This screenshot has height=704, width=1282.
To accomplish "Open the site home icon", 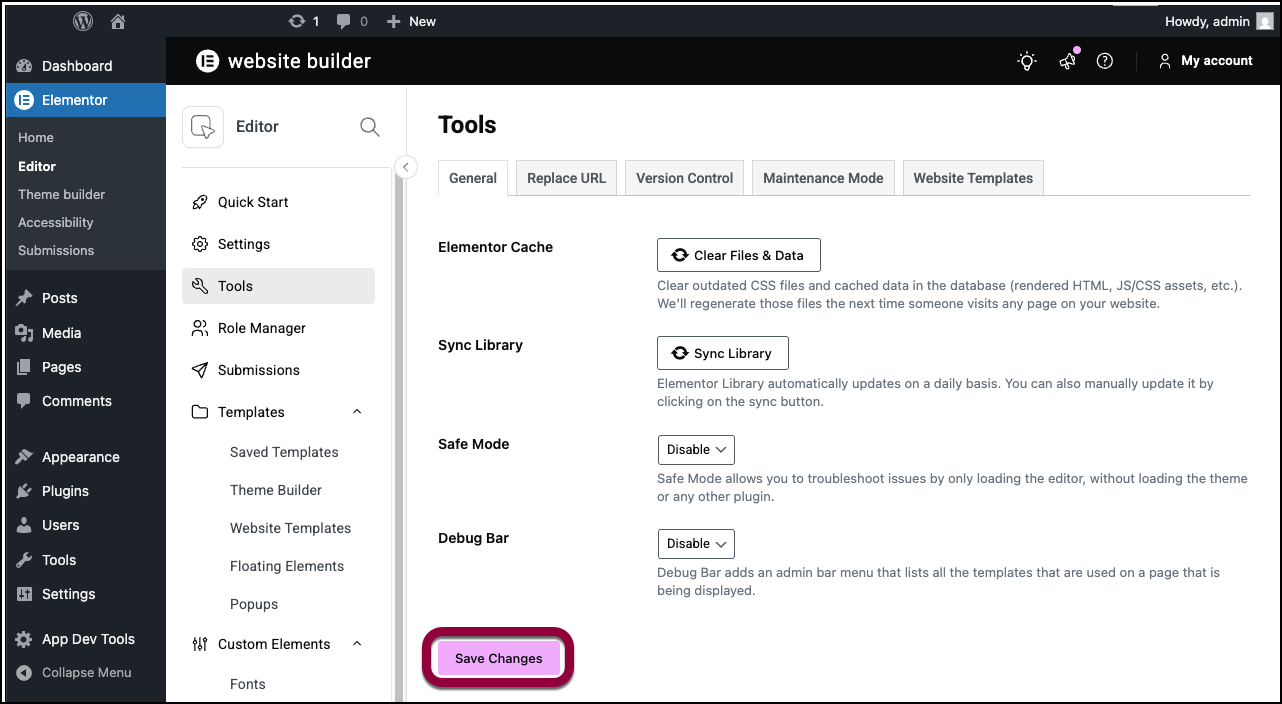I will coord(118,21).
